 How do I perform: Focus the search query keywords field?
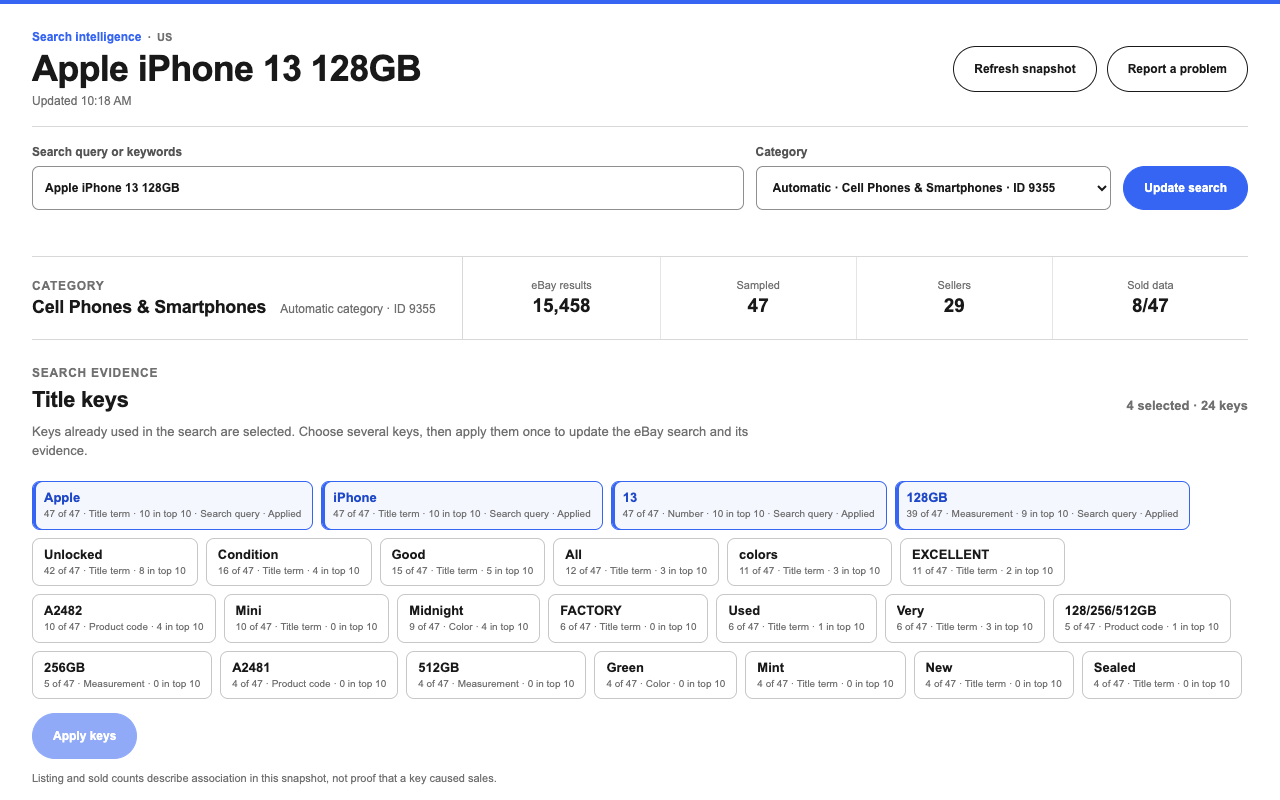388,188
